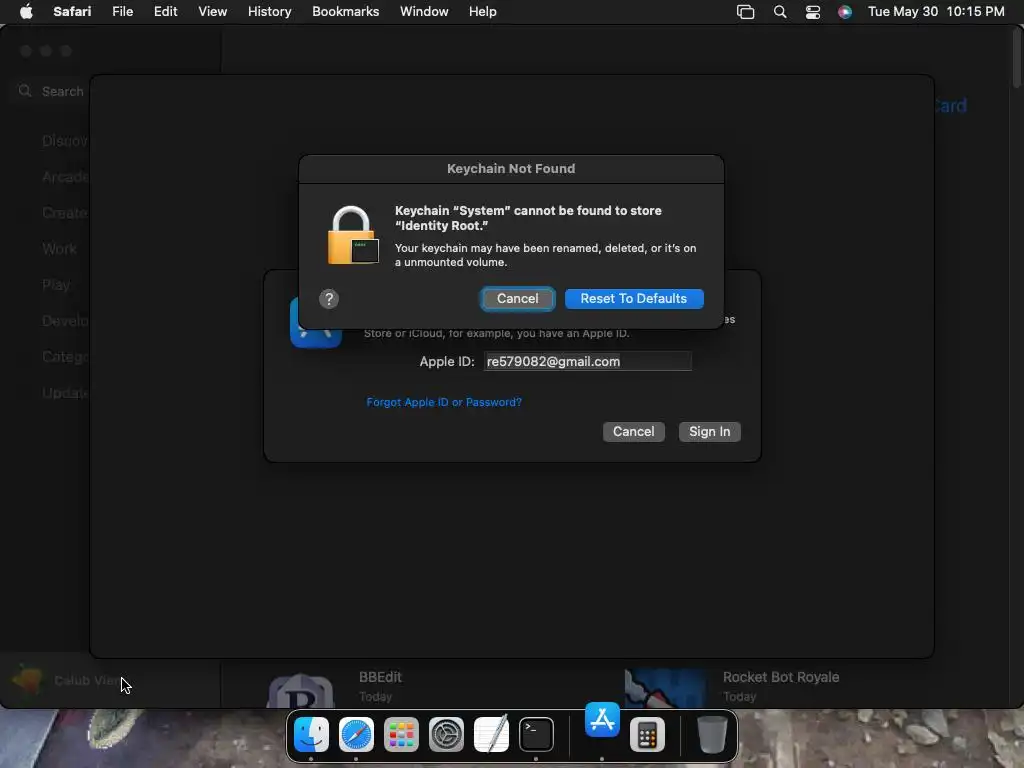1024x768 pixels.
Task: Click the account avatar at sidebar bottom
Action: click(x=27, y=680)
